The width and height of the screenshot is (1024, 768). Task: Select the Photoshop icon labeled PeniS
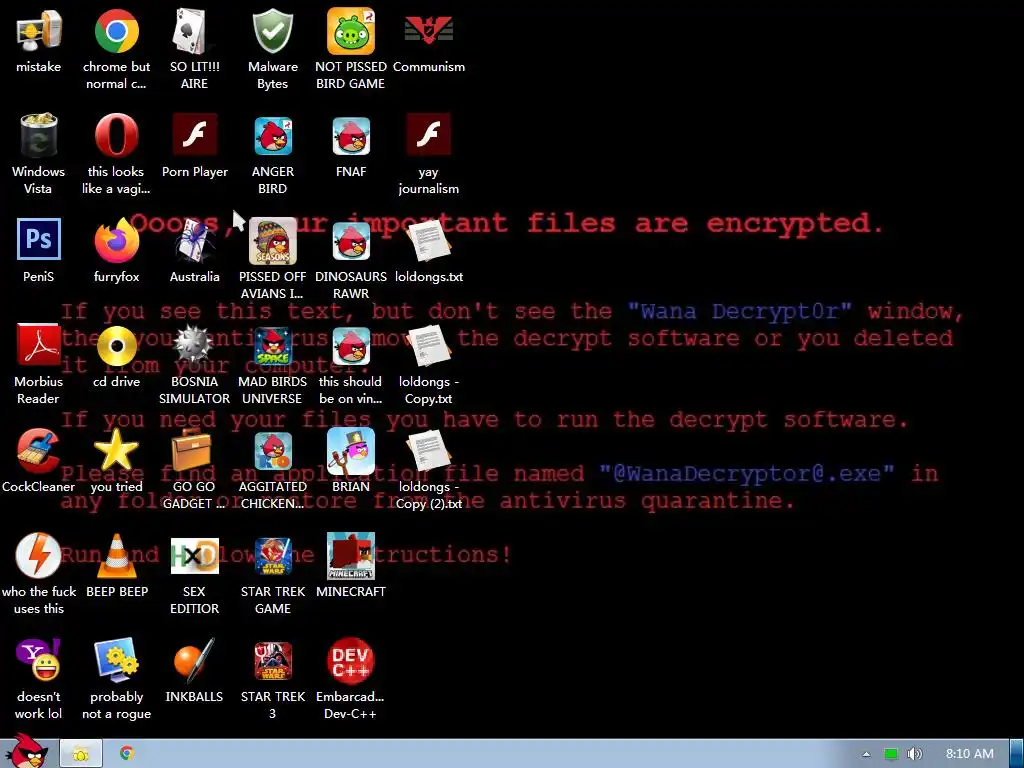point(39,240)
